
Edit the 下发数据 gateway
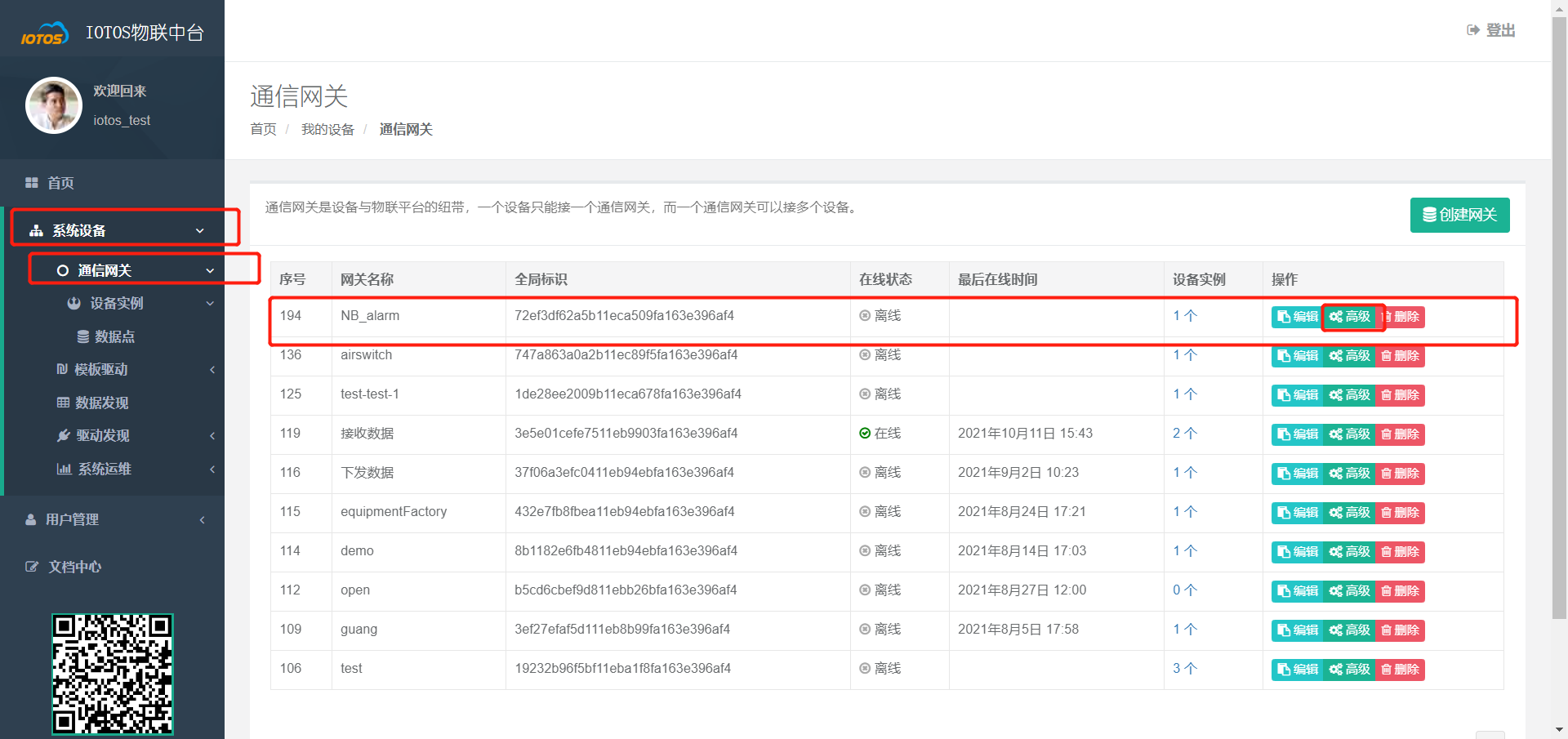(x=1297, y=474)
